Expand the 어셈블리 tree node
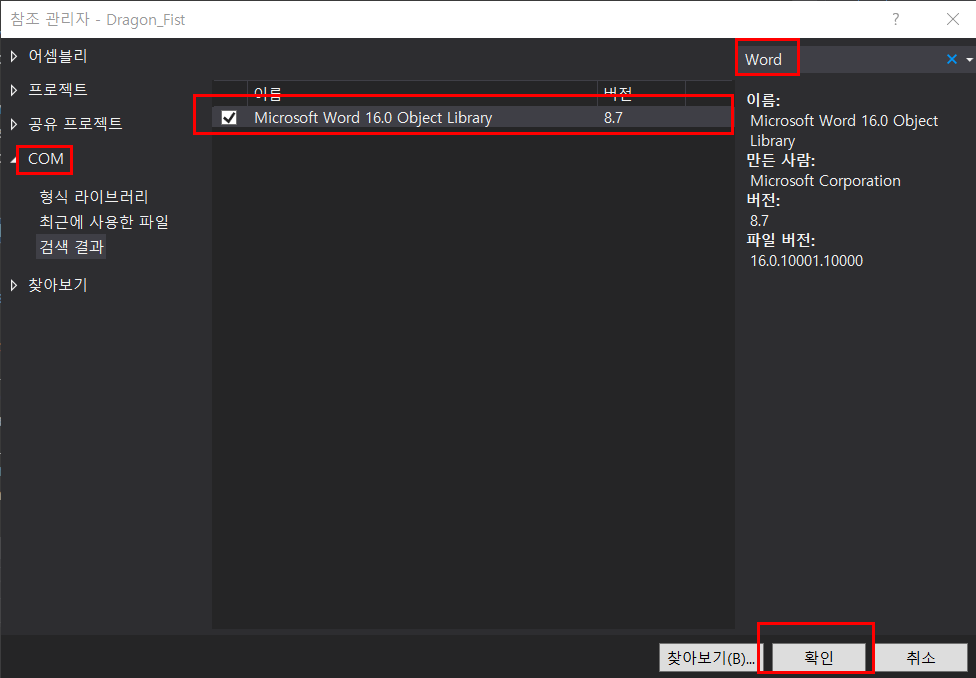The height and width of the screenshot is (678, 976). coord(14,56)
